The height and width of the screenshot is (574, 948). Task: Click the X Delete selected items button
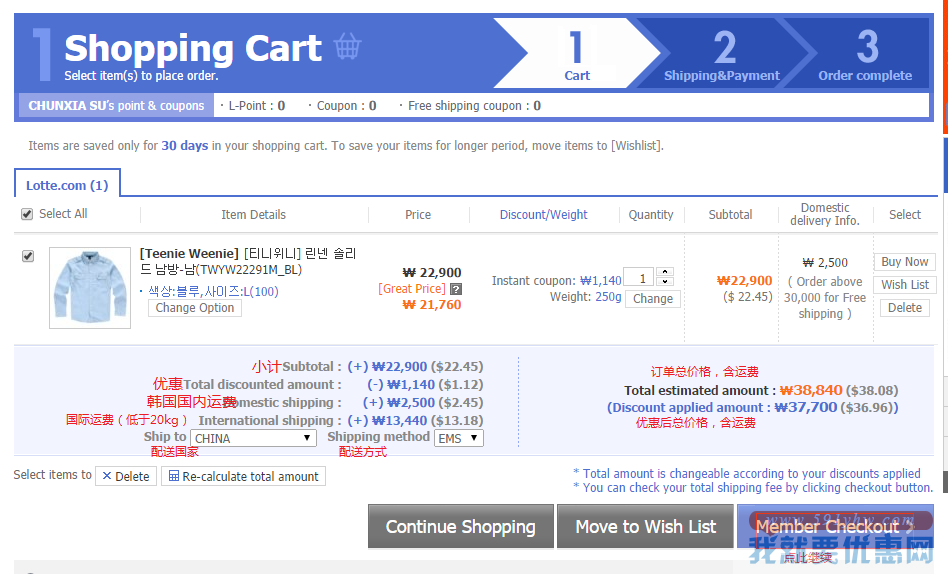(x=126, y=476)
